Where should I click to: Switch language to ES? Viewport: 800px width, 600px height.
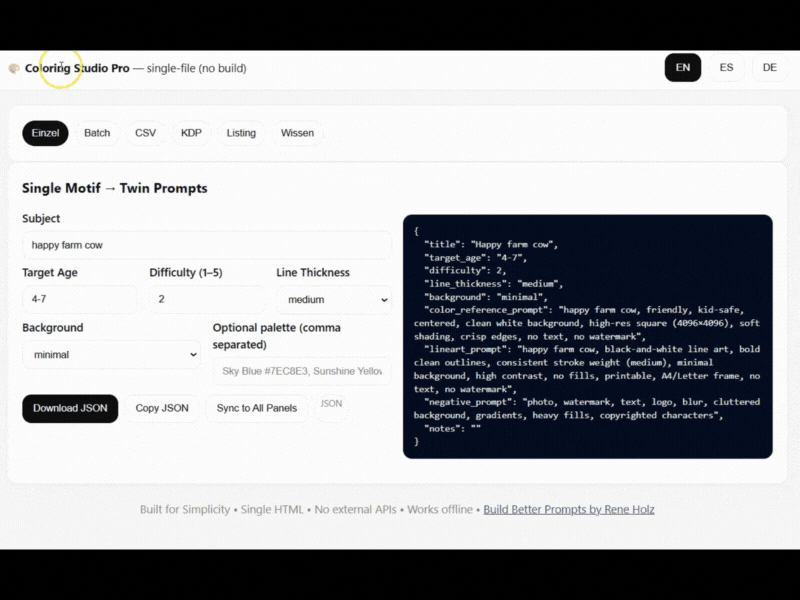click(726, 67)
